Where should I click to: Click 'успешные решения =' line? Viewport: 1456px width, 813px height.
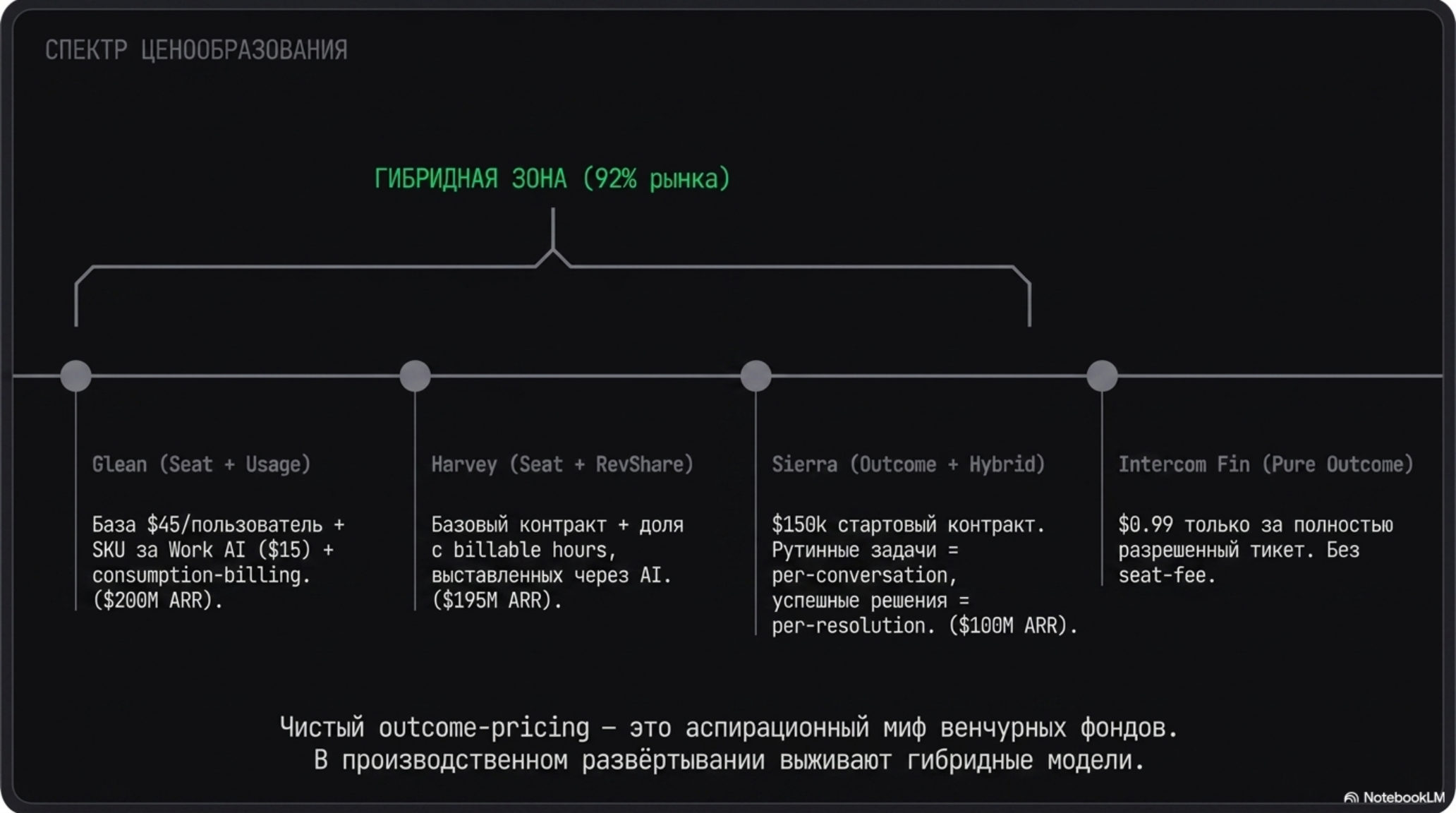(x=870, y=601)
